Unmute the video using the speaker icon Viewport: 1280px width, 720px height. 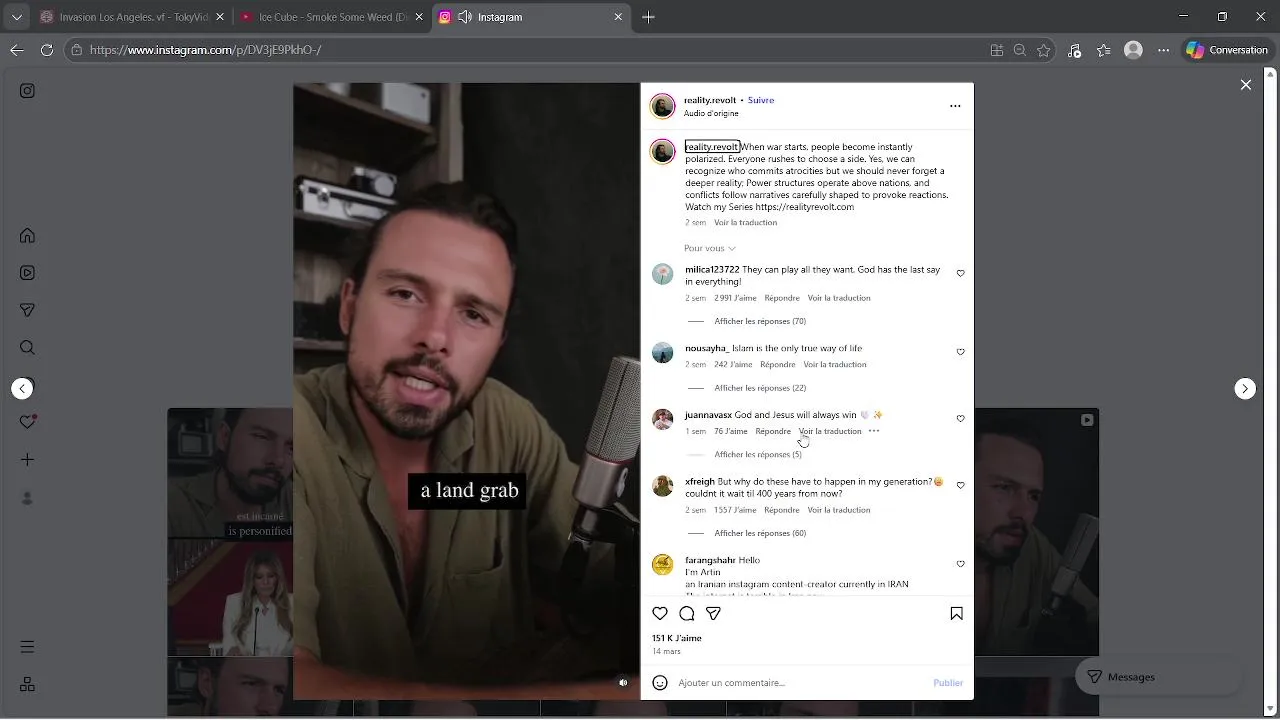(x=623, y=683)
